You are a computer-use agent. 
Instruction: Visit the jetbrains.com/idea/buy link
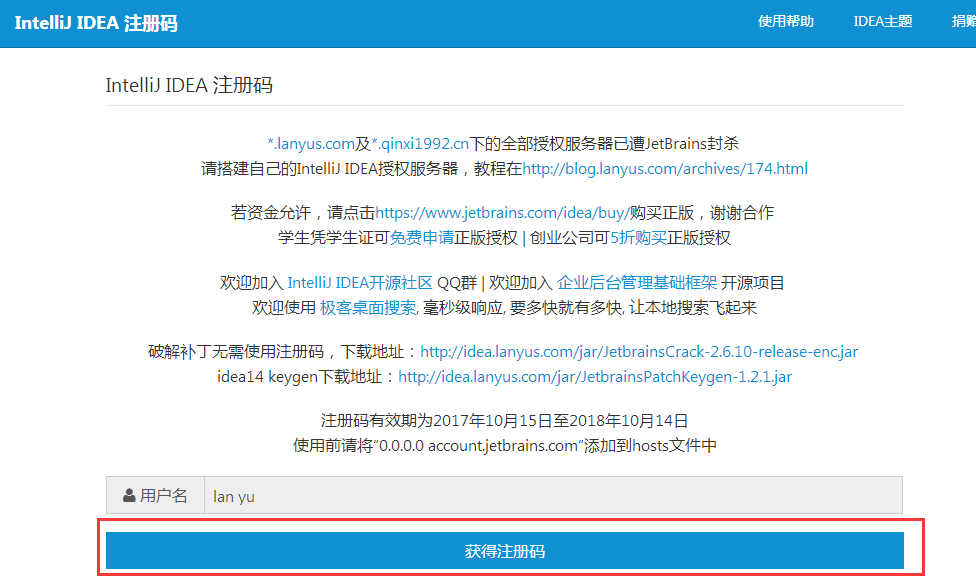click(502, 213)
